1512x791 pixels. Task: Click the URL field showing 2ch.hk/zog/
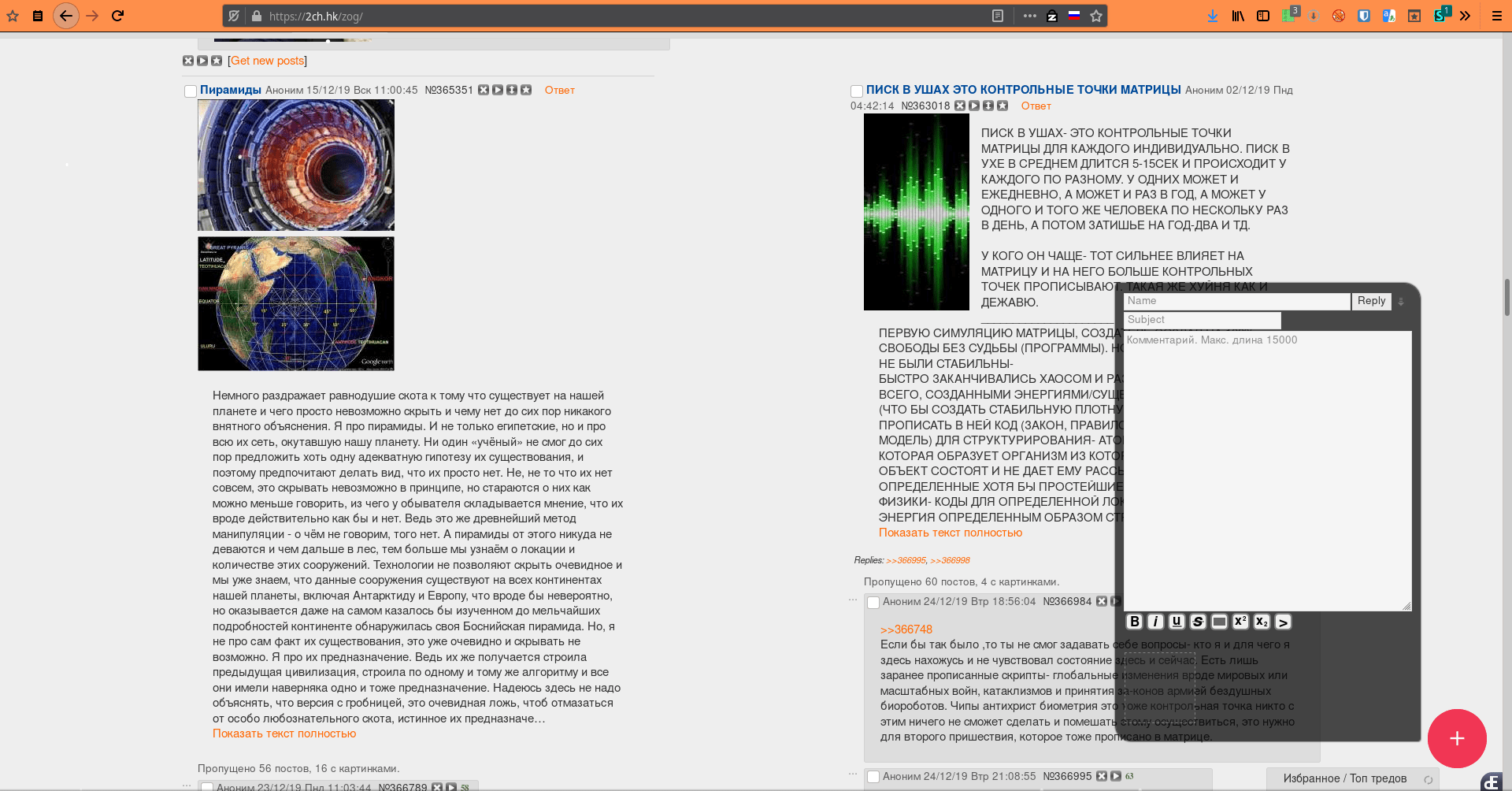622,16
